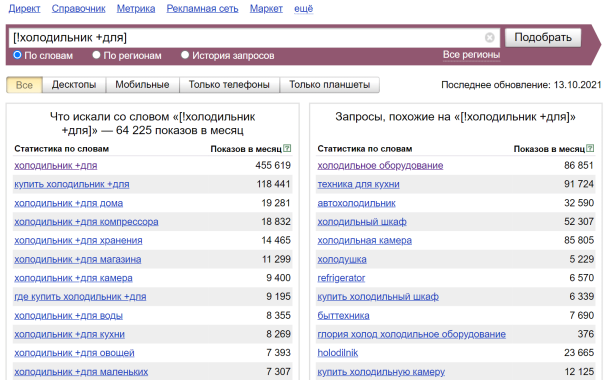Viewport: 608px width, 380px height.
Task: Open холодильник +для кухни query
Action: point(69,334)
